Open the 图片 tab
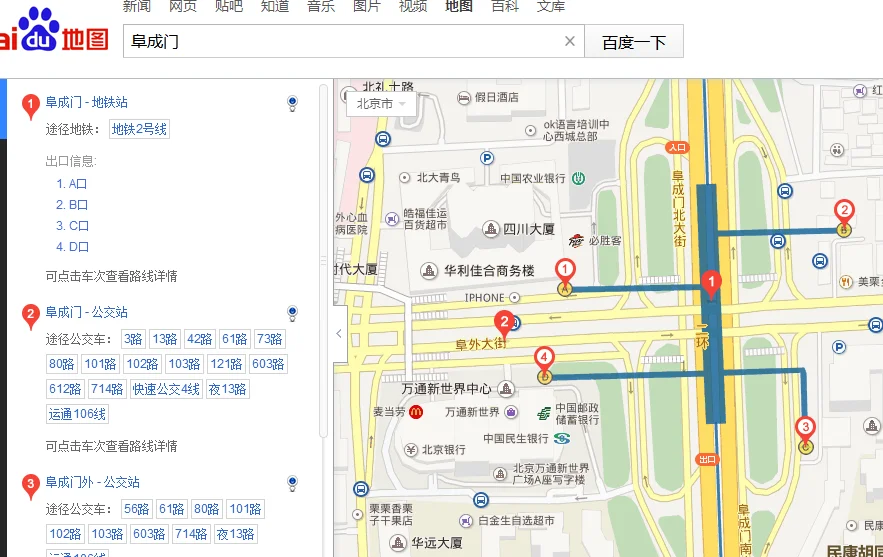The height and width of the screenshot is (557, 883). (367, 6)
